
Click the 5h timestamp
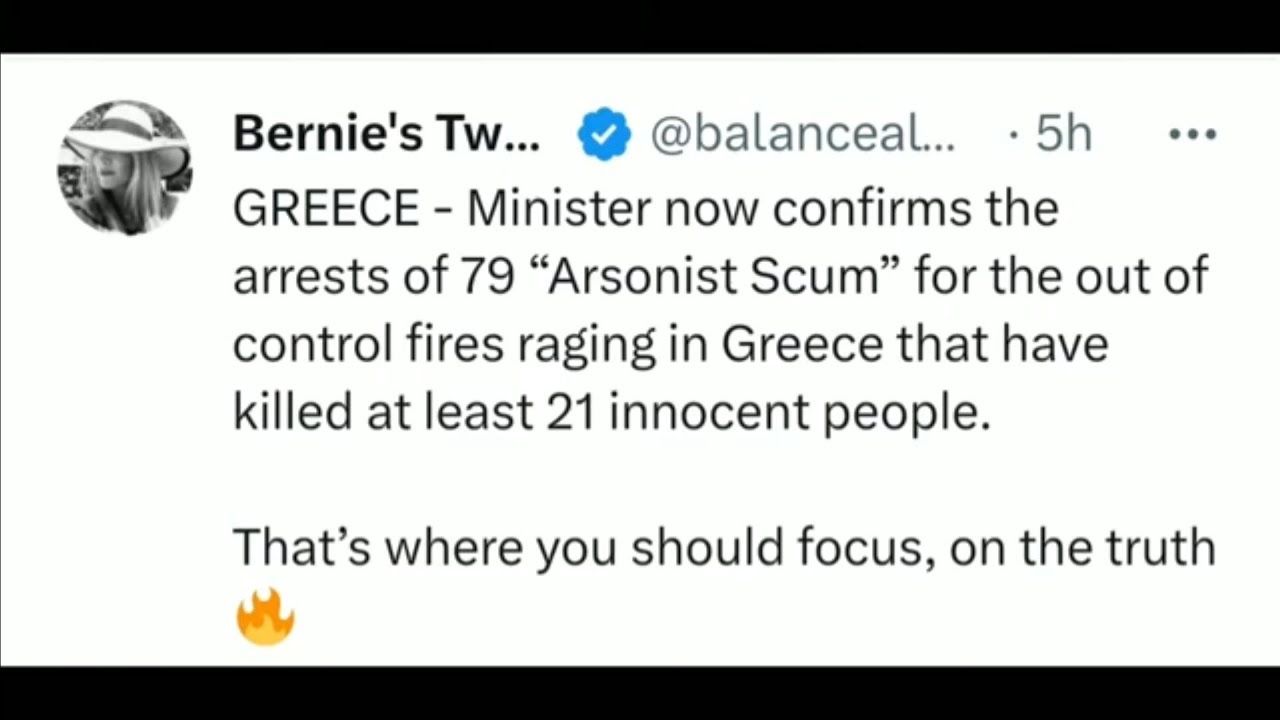(x=1064, y=135)
